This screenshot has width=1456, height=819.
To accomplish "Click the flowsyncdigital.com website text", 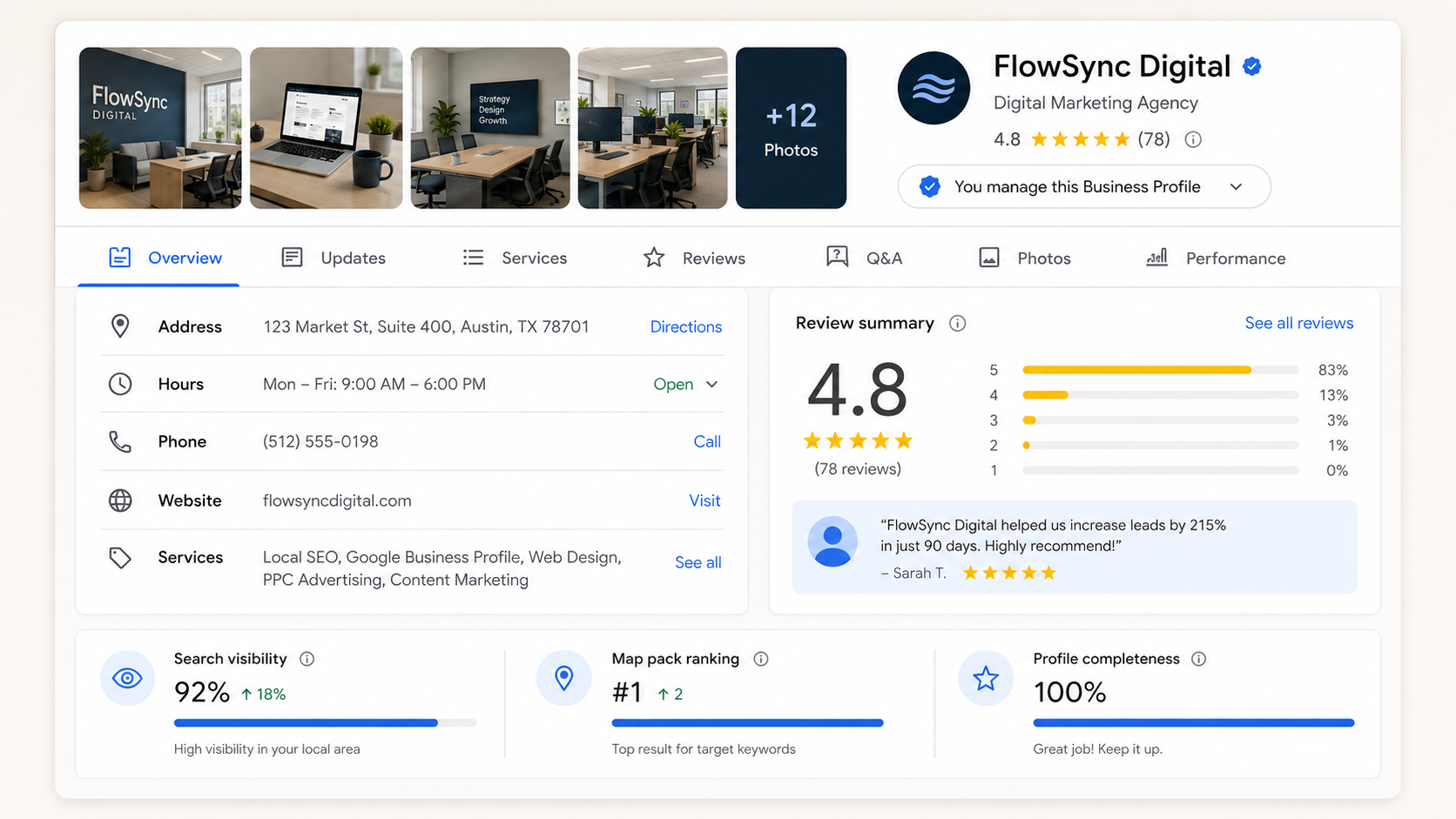I will tap(337, 501).
